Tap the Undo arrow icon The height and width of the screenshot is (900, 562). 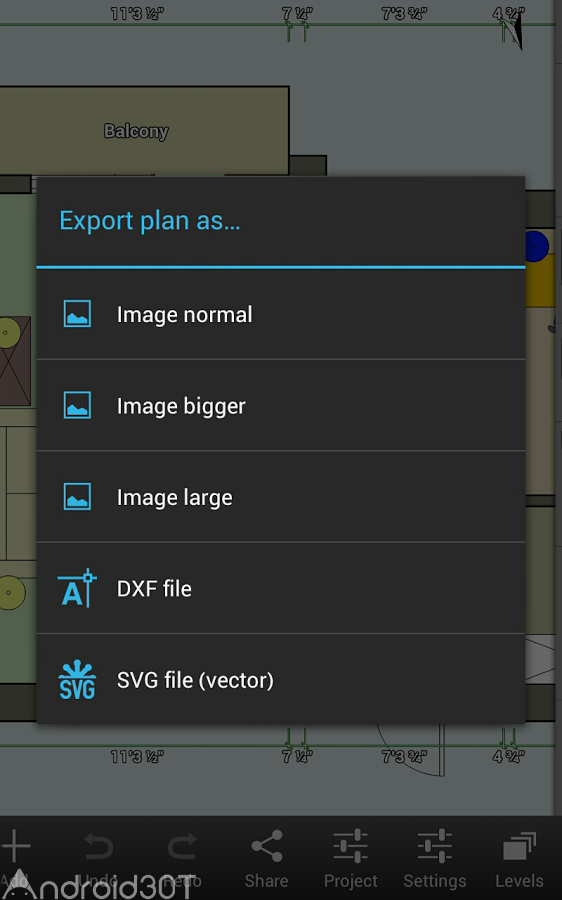coord(98,846)
